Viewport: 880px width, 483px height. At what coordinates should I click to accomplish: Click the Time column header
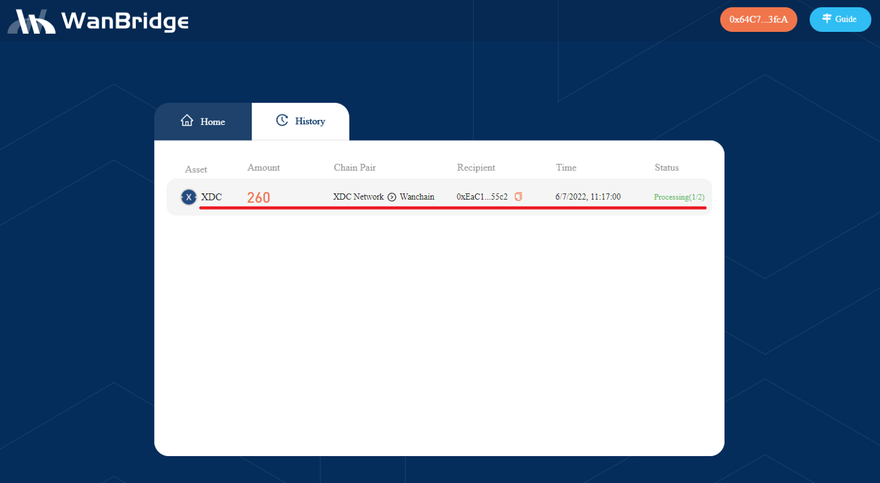point(566,167)
